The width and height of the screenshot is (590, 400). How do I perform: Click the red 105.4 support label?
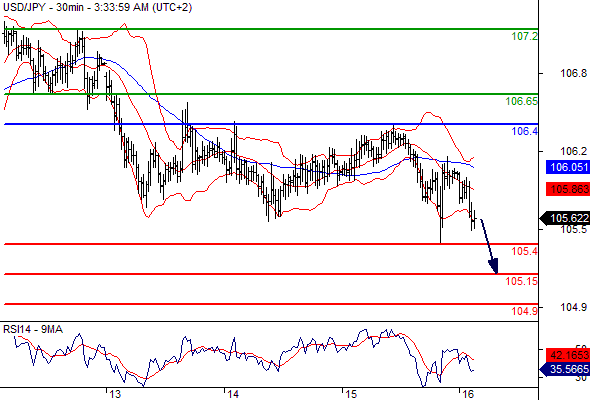525,251
